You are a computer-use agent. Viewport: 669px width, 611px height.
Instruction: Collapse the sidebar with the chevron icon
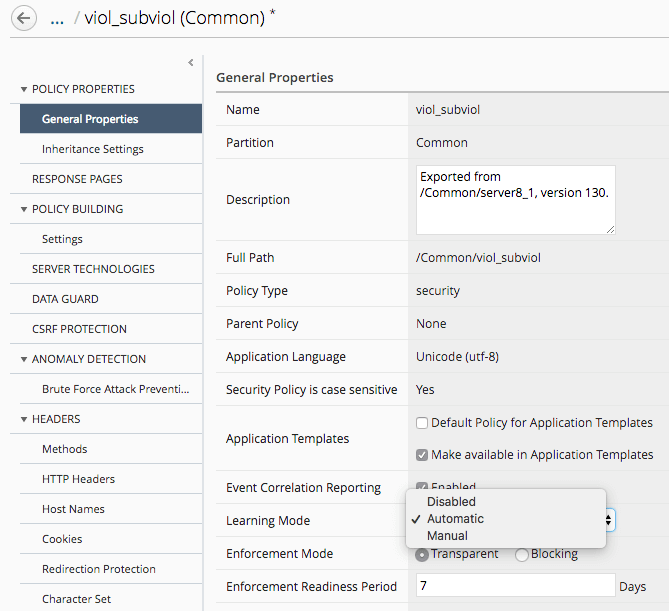pos(191,63)
